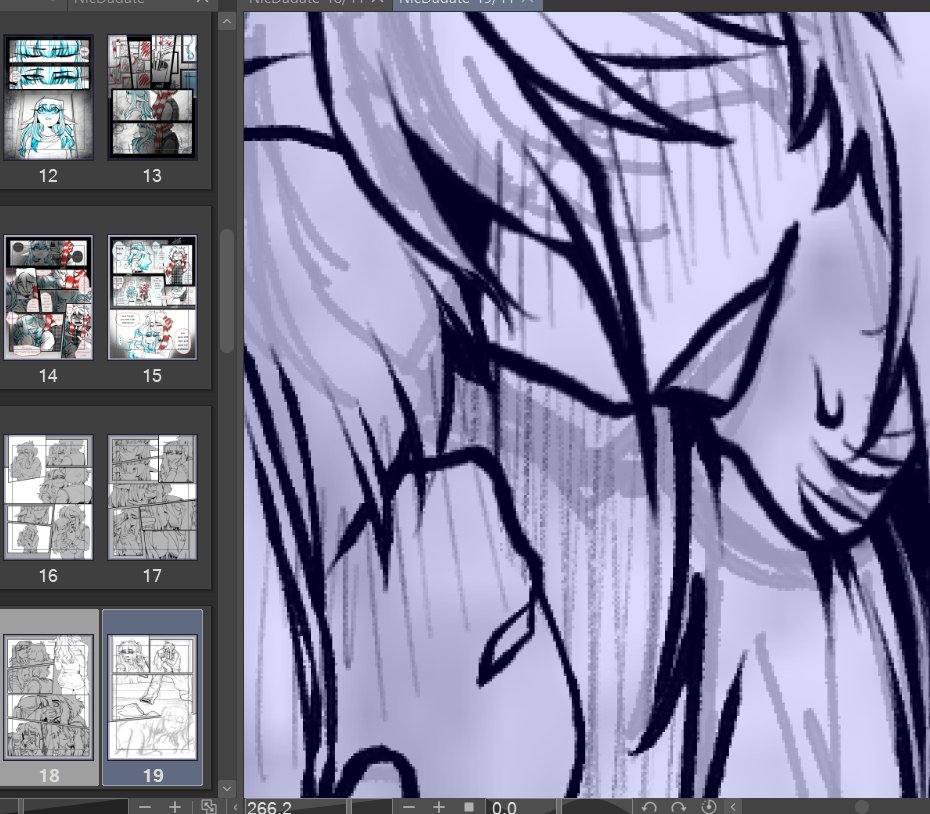930x814 pixels.
Task: Select the page 16 sketch thumbnail
Action: [48, 497]
